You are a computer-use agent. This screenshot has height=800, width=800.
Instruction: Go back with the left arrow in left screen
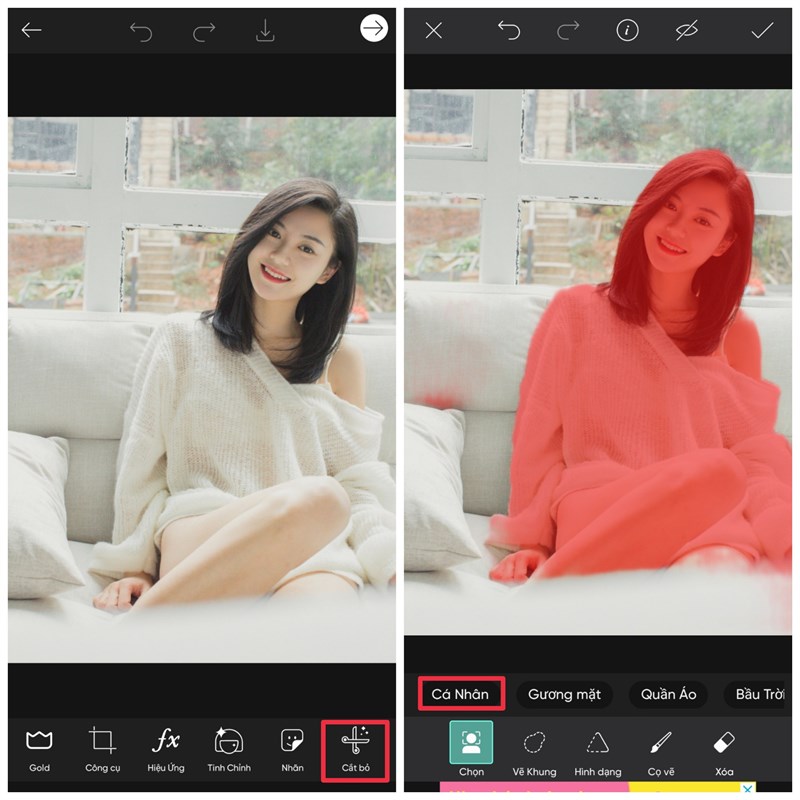click(31, 31)
